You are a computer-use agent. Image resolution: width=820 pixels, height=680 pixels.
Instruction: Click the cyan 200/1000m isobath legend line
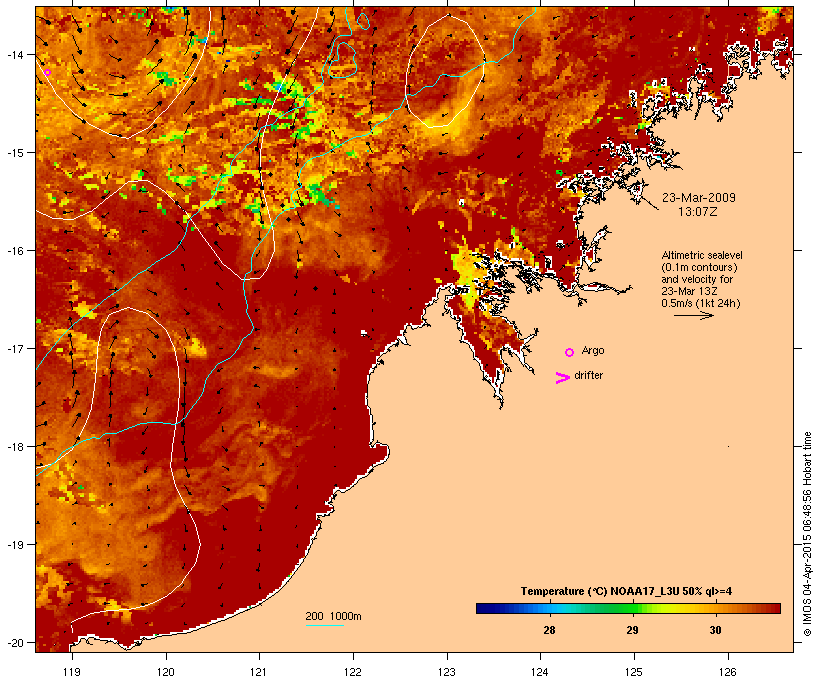coord(324,625)
